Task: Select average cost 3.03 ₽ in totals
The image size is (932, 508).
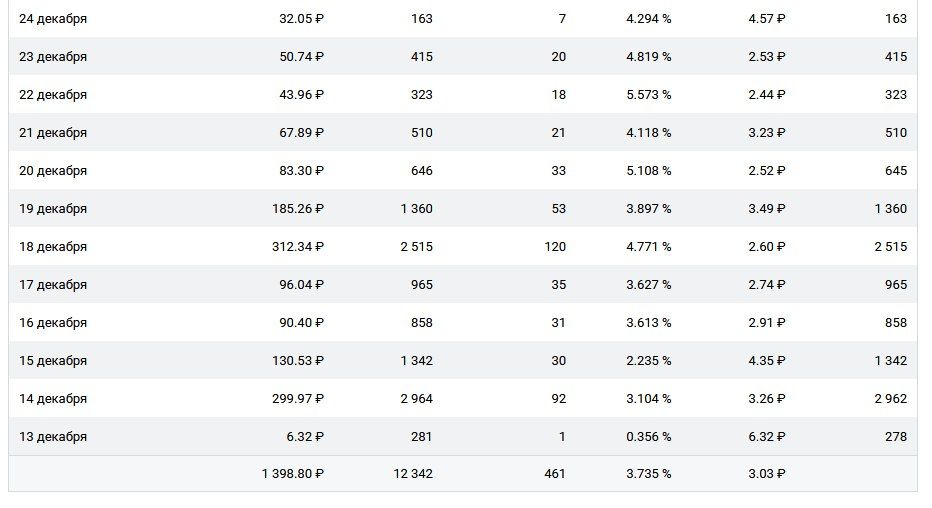Action: [x=767, y=474]
